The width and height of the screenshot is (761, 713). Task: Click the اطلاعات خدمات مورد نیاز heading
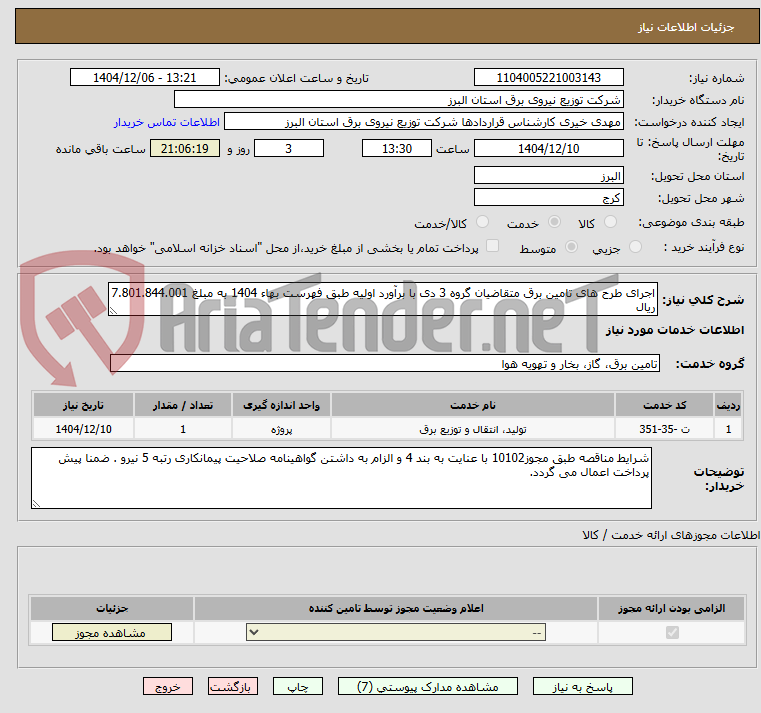[x=675, y=331]
